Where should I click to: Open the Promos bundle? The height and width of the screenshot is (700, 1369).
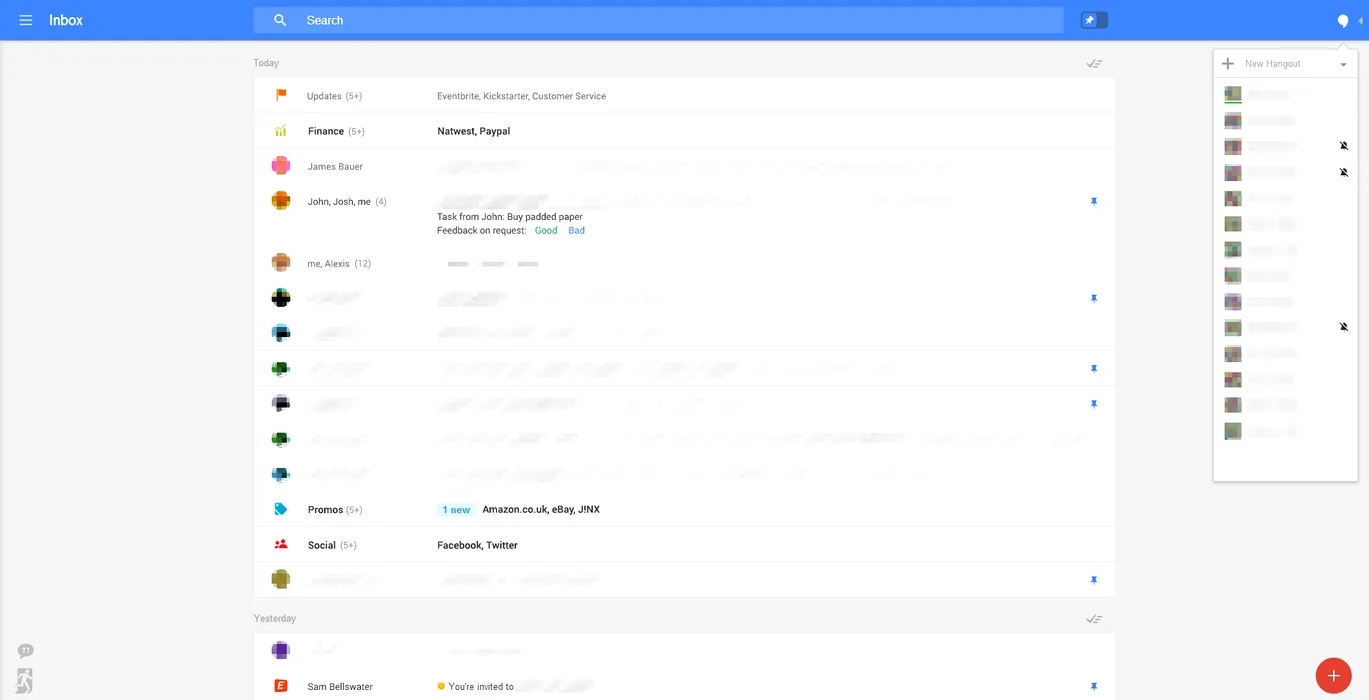(x=325, y=510)
